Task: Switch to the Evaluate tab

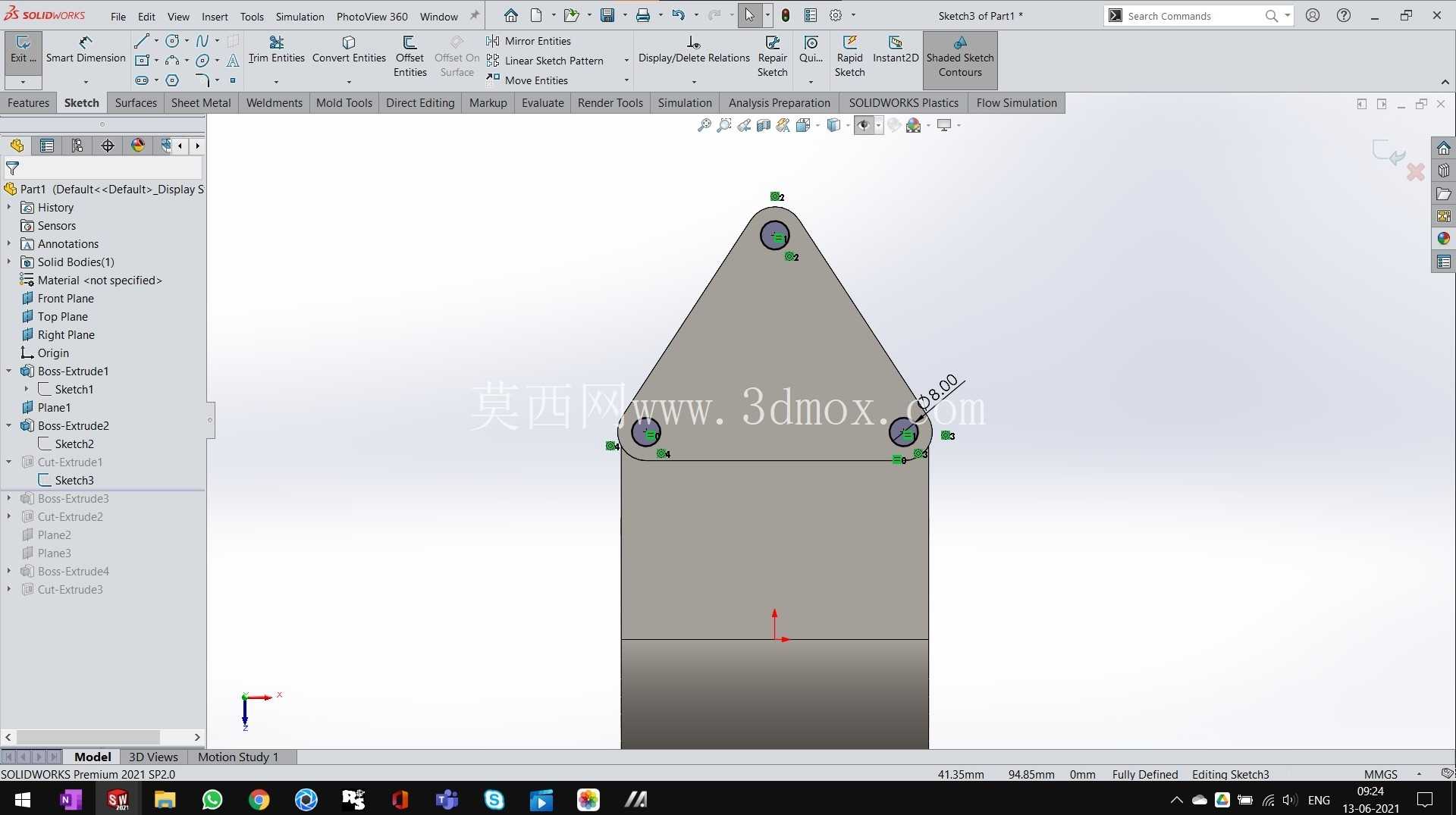Action: [x=543, y=103]
